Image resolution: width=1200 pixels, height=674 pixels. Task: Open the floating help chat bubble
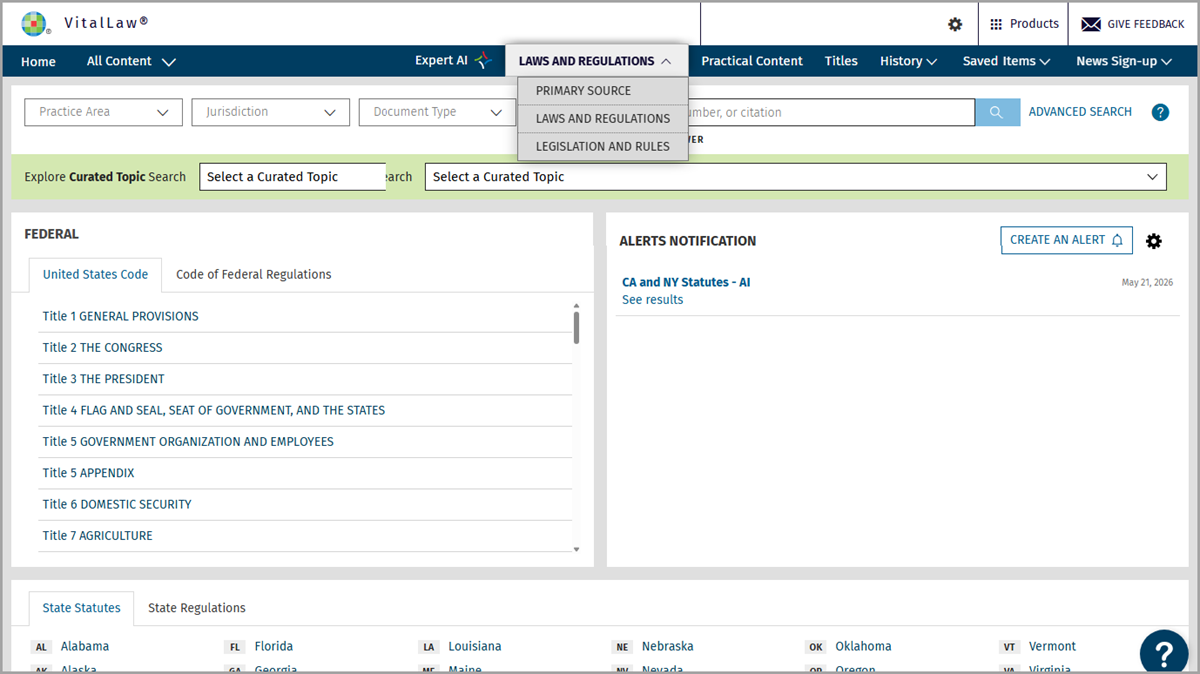point(1164,652)
